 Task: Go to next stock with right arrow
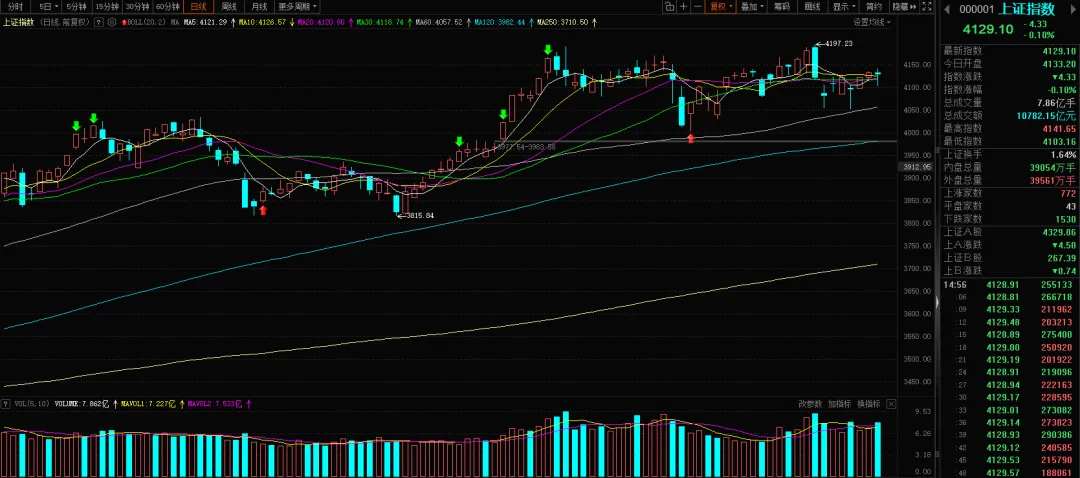point(1071,9)
